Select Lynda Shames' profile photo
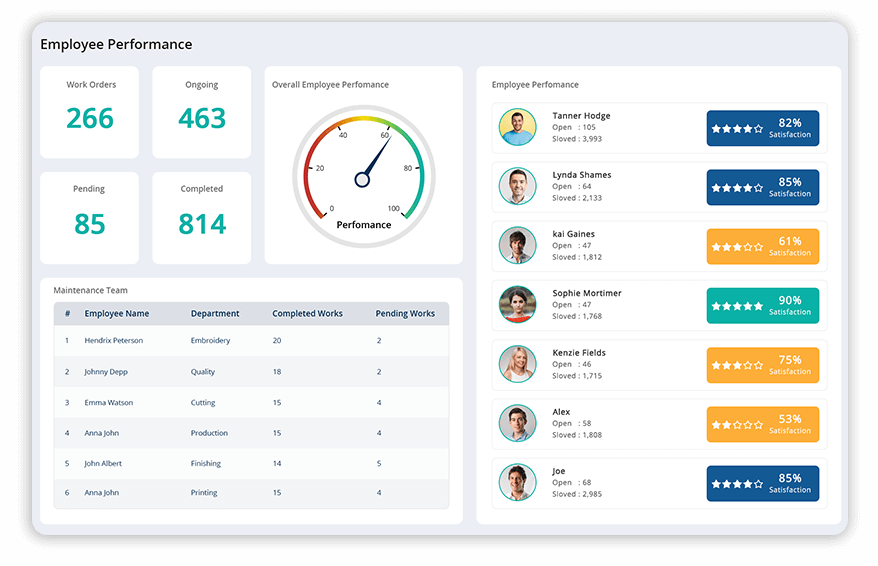 [517, 186]
